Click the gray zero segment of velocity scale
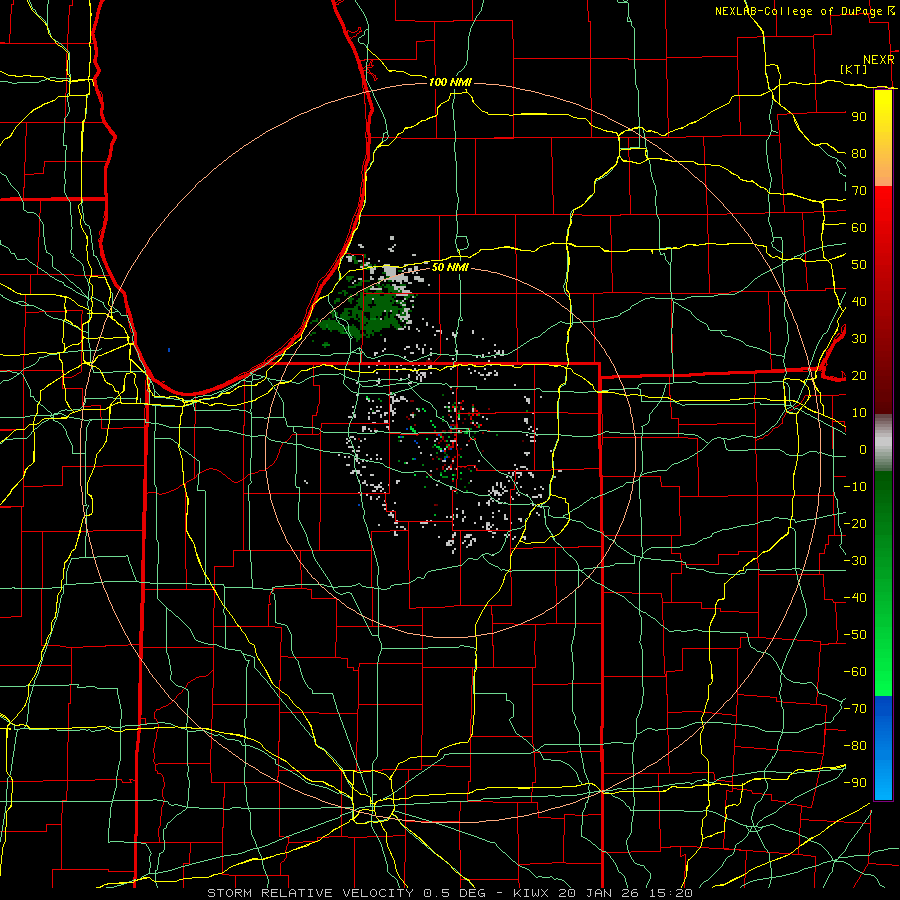The width and height of the screenshot is (900, 900). 883,443
